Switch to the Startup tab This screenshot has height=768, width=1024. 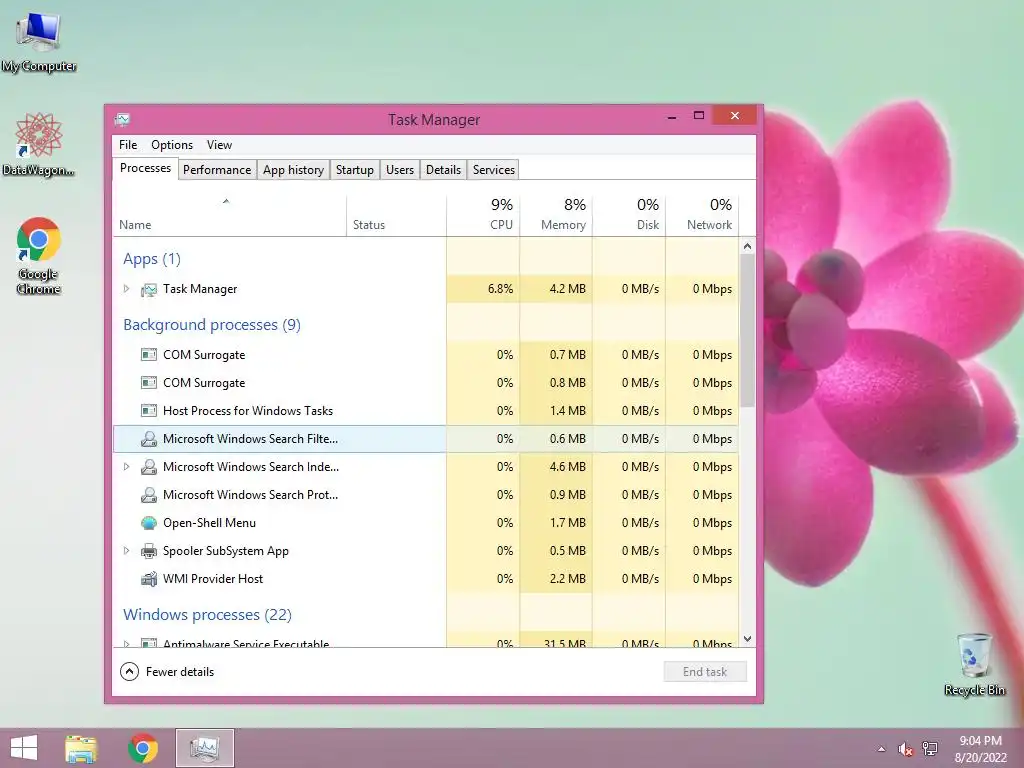point(355,170)
